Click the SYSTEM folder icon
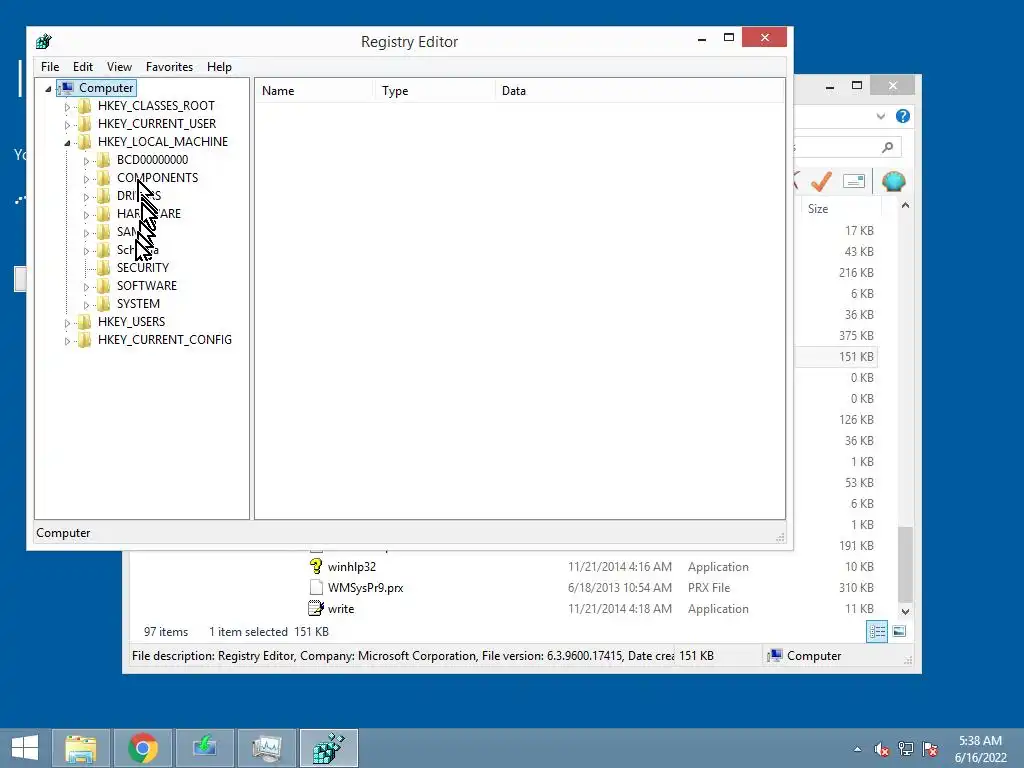Screen dimensions: 1024x768 tap(103, 304)
